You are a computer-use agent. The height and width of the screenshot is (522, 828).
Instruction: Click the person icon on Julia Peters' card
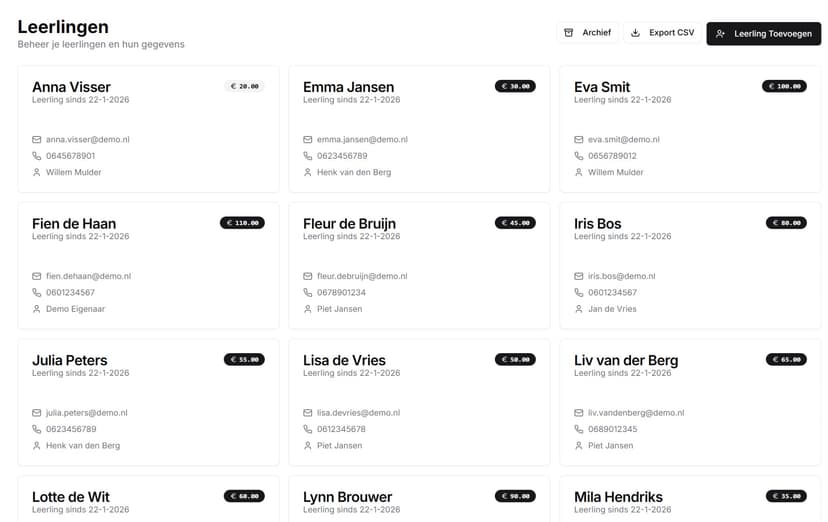tap(37, 446)
